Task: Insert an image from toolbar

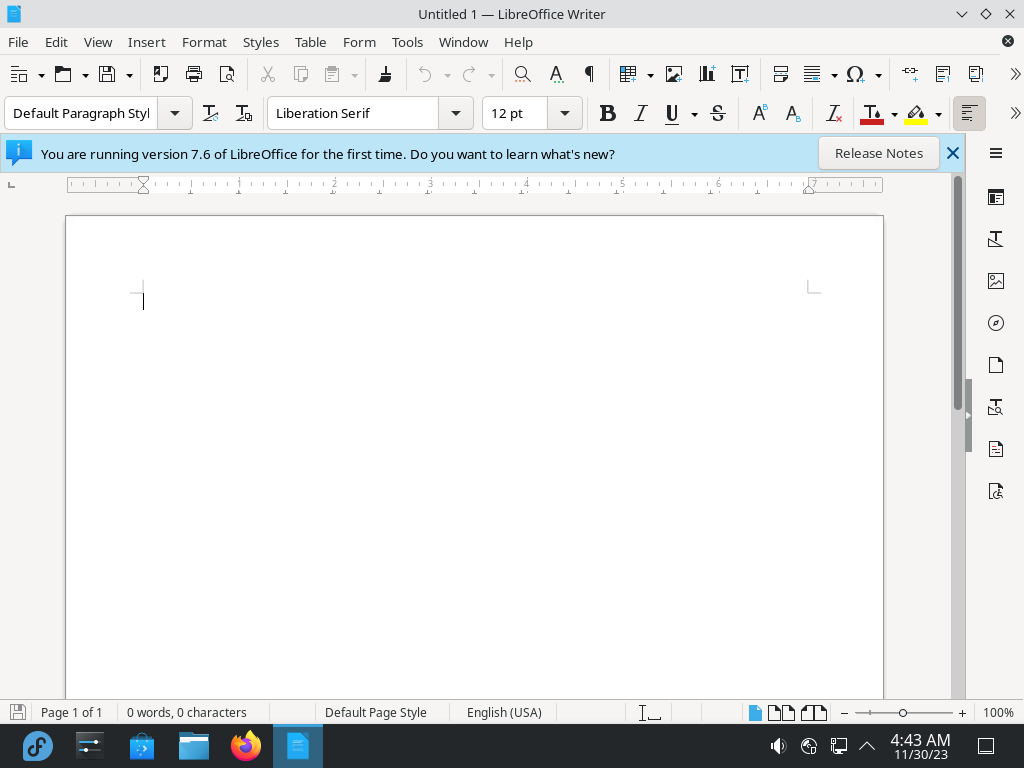Action: pos(673,74)
